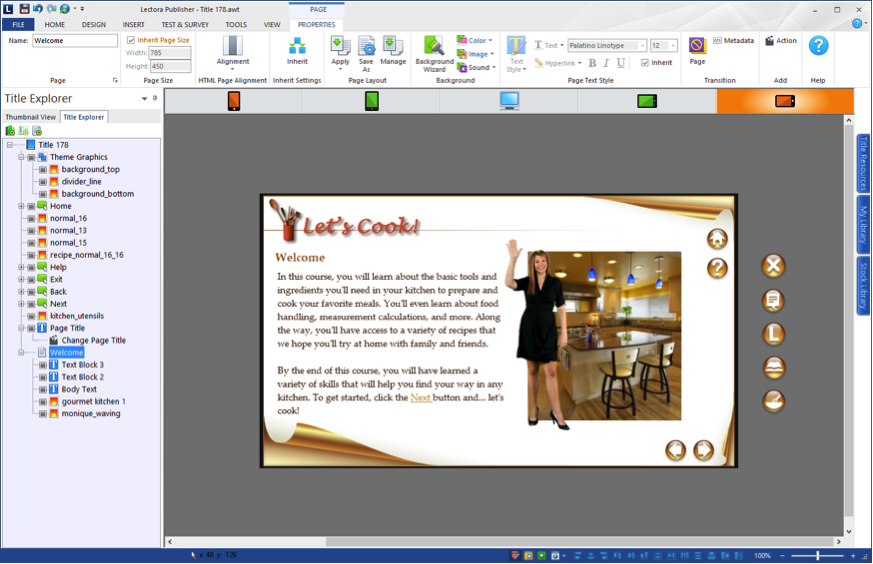Open the Manage page layout icon

(393, 51)
